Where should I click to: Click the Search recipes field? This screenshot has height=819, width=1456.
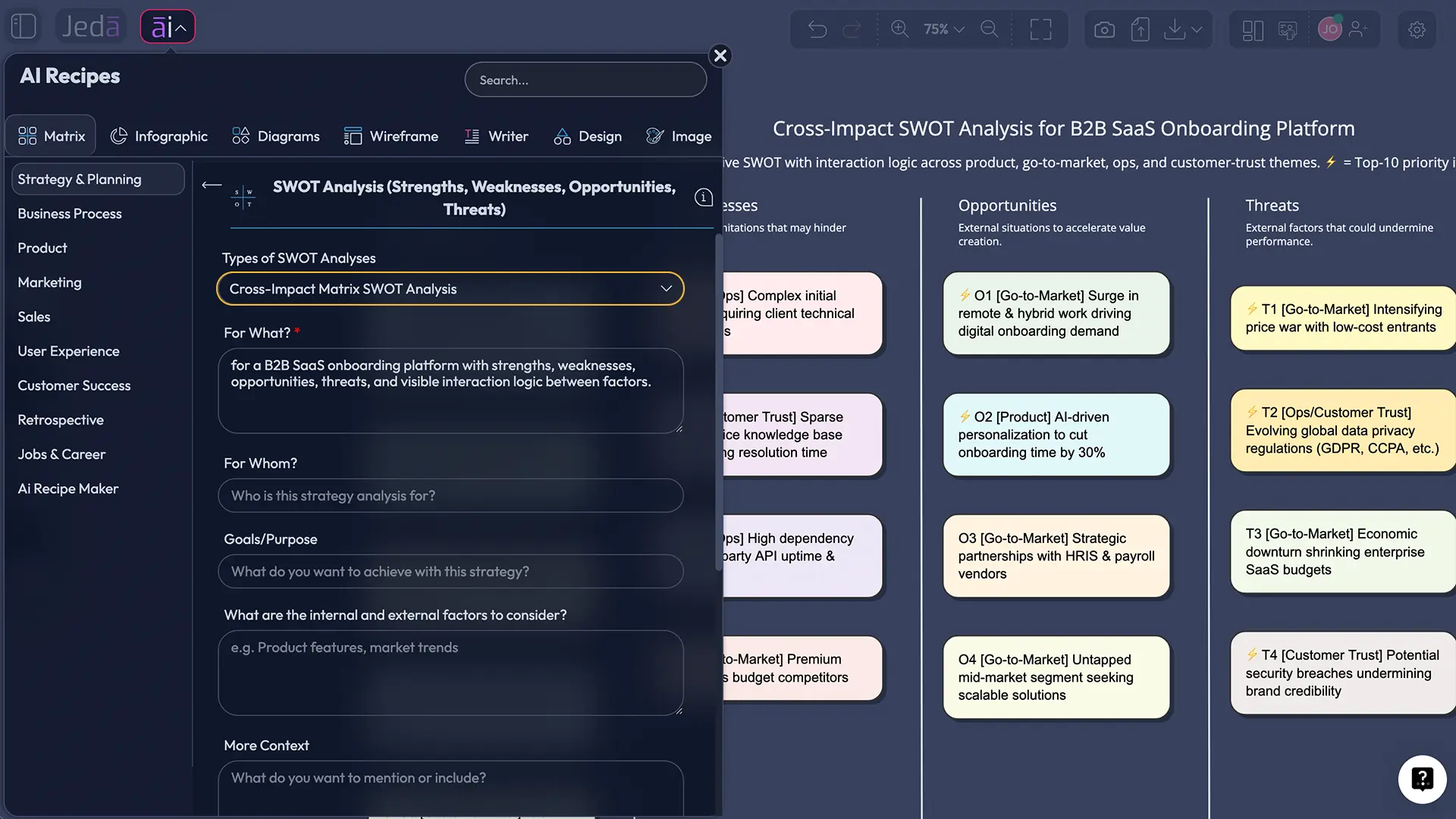(x=585, y=80)
